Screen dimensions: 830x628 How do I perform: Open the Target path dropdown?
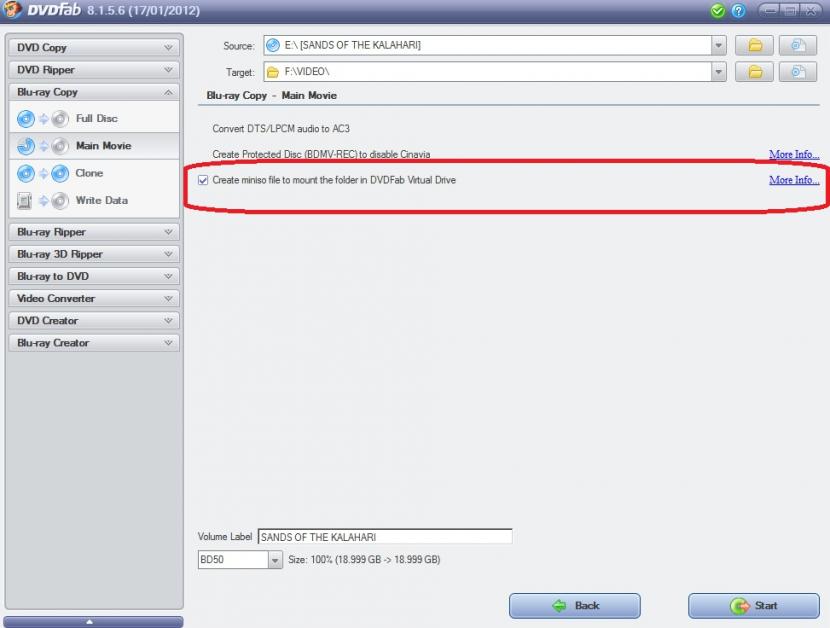click(718, 71)
